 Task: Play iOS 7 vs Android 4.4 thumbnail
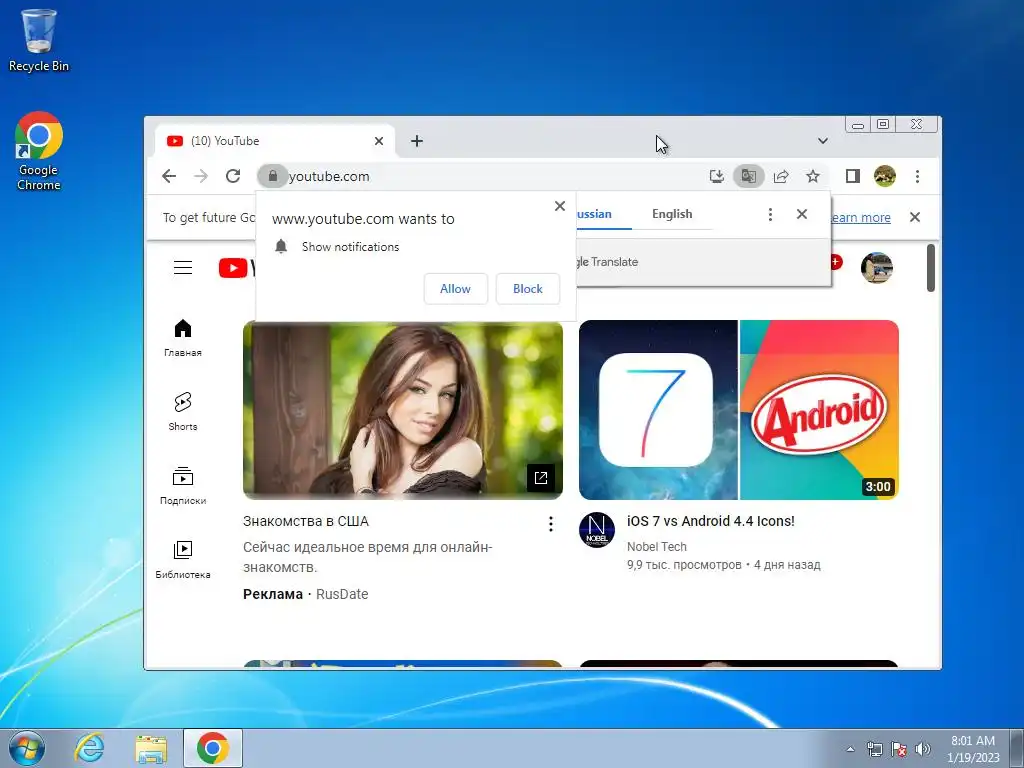[x=739, y=410]
